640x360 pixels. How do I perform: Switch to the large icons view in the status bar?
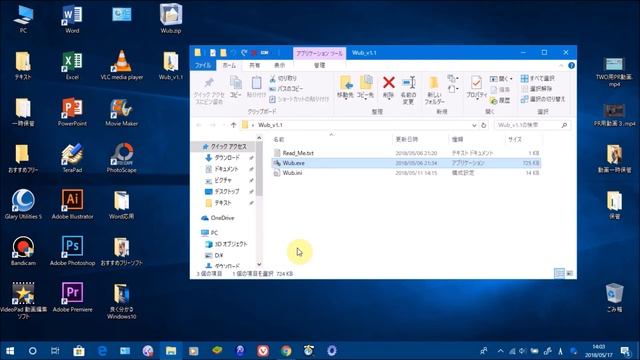(569, 273)
